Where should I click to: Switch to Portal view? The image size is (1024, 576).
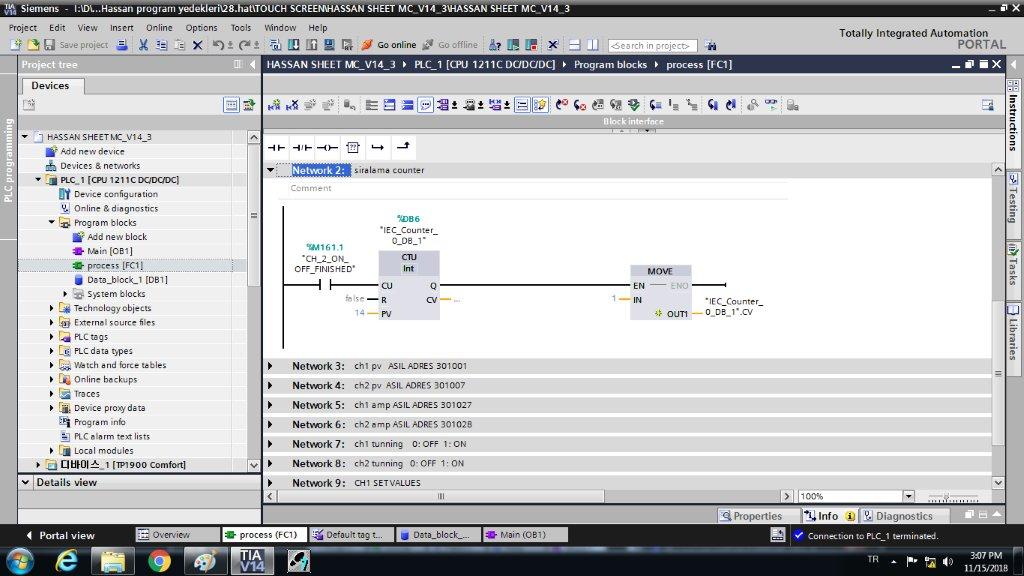[60, 536]
